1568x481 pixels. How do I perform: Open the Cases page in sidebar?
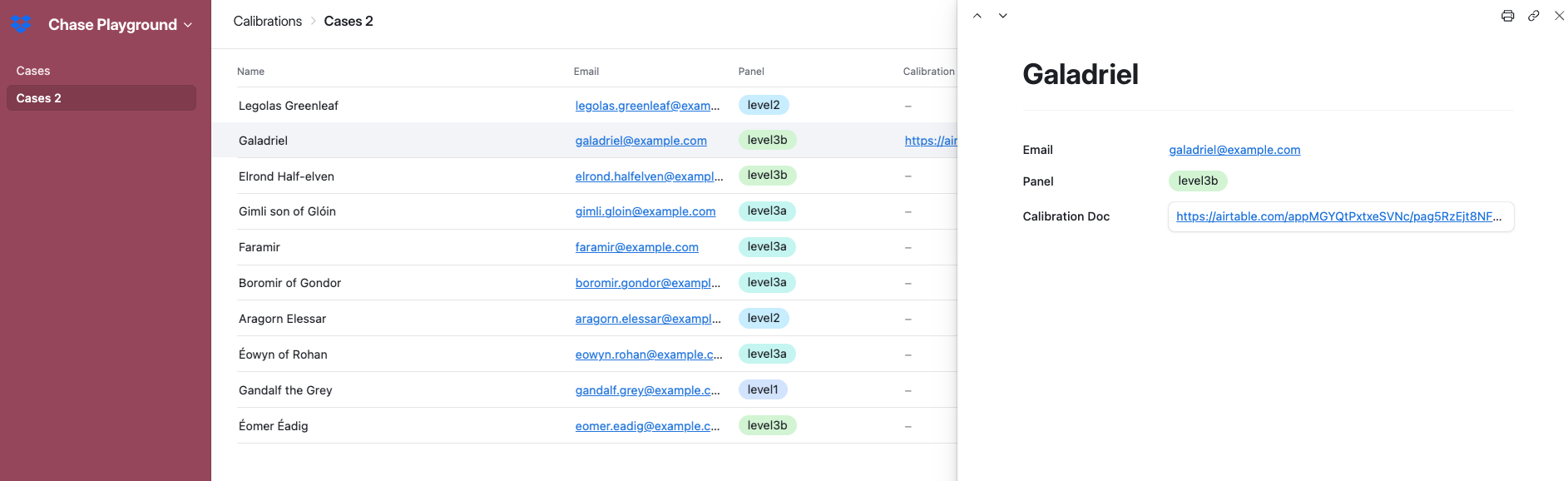coord(33,71)
